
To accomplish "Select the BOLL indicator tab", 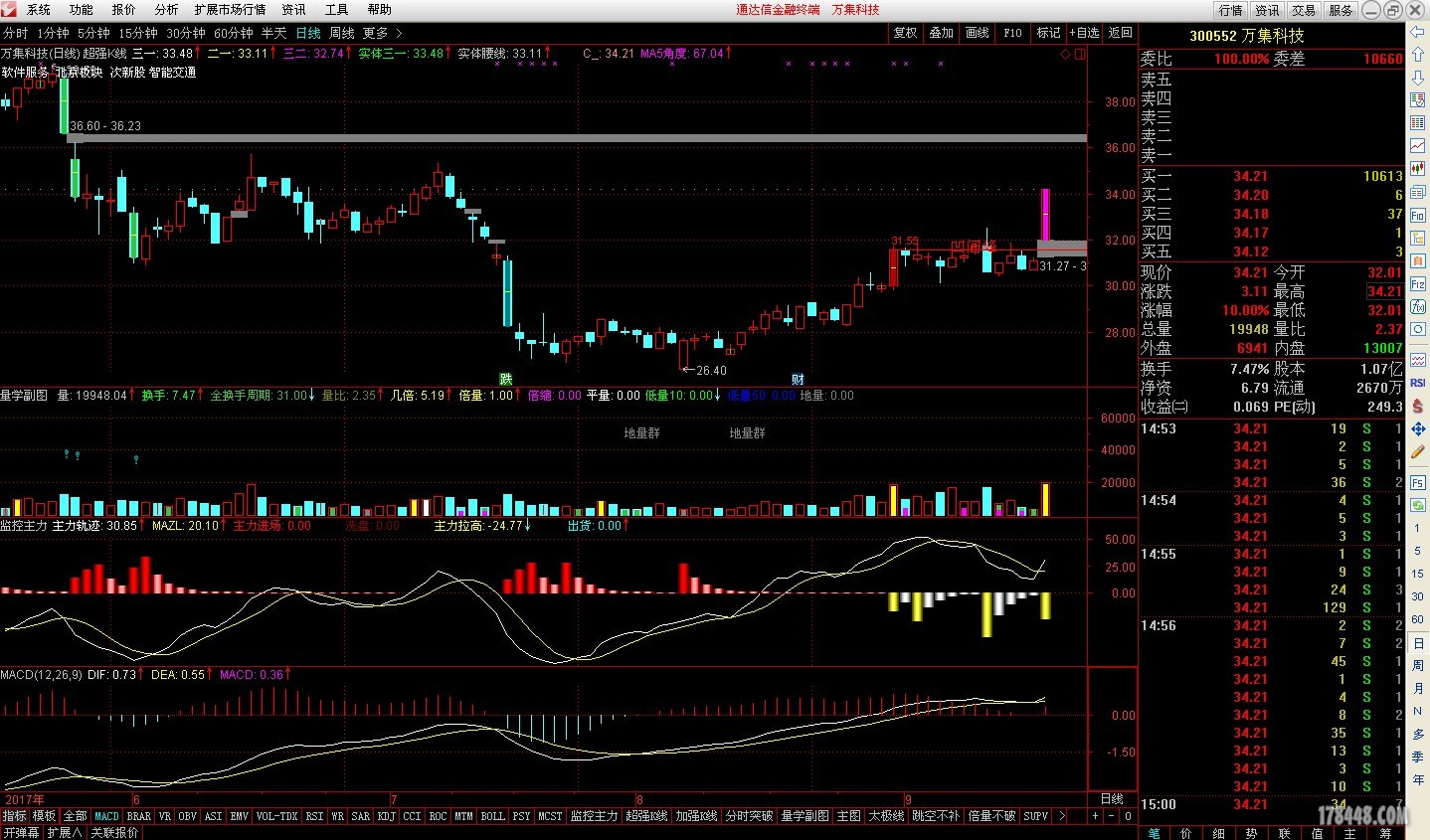I will tap(493, 816).
